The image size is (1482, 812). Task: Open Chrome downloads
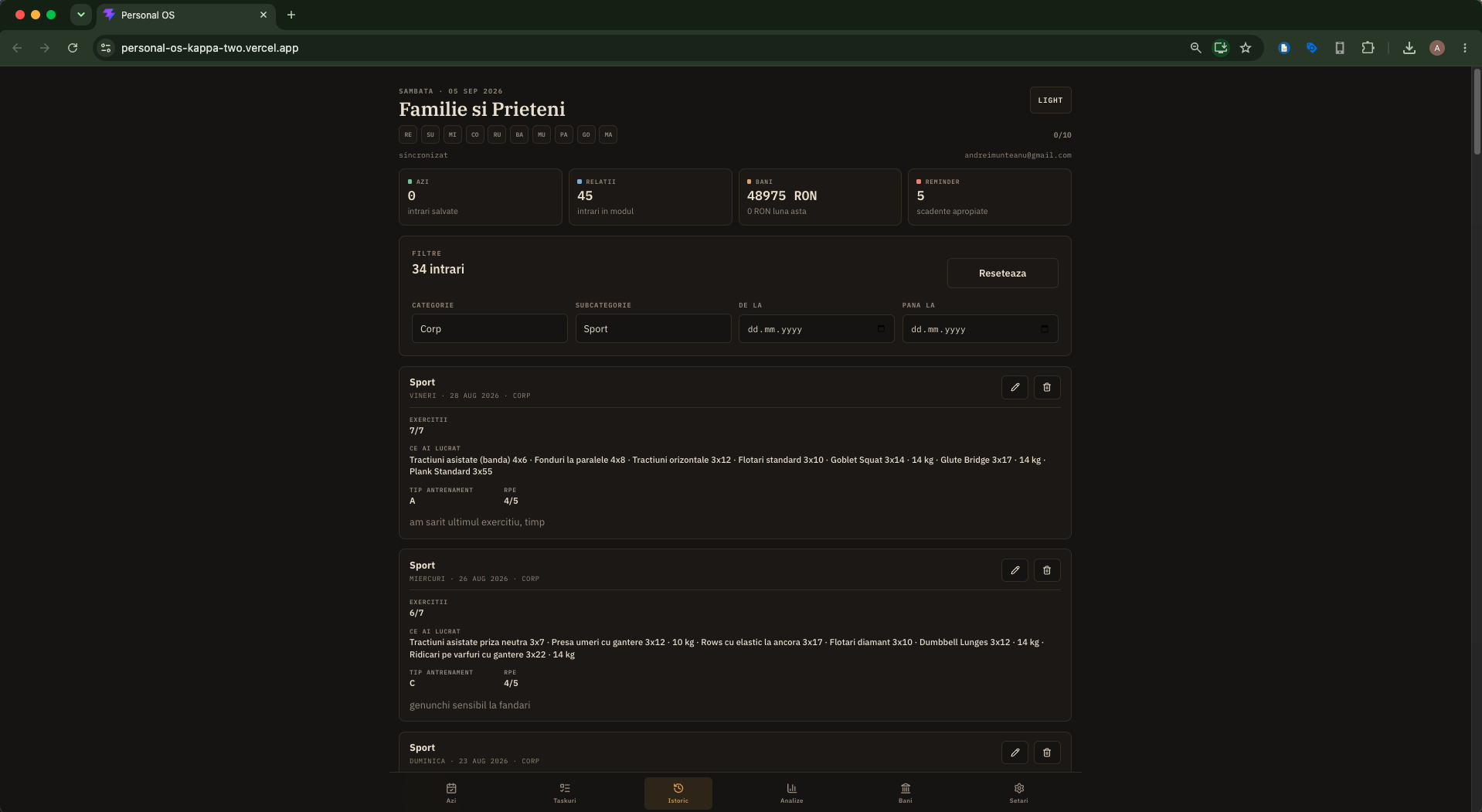(1409, 48)
